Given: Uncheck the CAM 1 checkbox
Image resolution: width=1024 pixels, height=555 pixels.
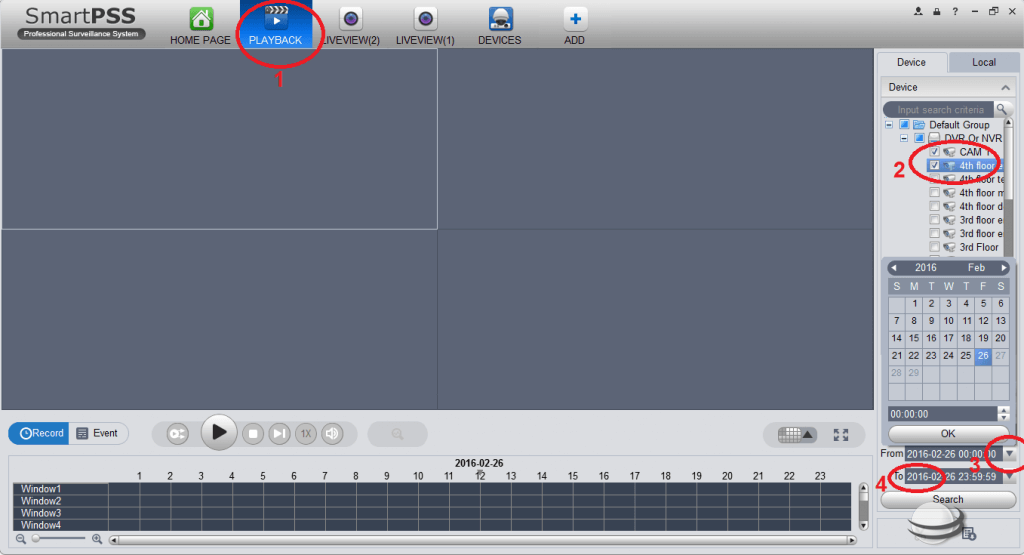Looking at the screenshot, I should (x=935, y=152).
